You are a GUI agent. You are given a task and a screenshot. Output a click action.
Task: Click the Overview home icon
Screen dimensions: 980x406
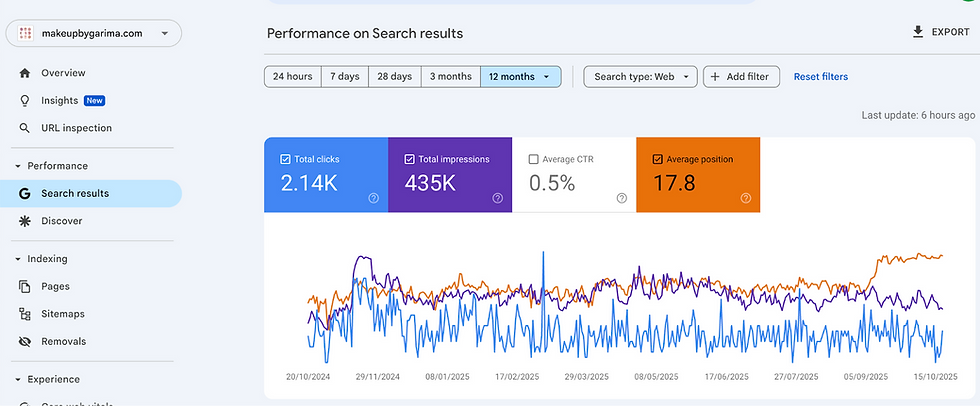coord(24,73)
